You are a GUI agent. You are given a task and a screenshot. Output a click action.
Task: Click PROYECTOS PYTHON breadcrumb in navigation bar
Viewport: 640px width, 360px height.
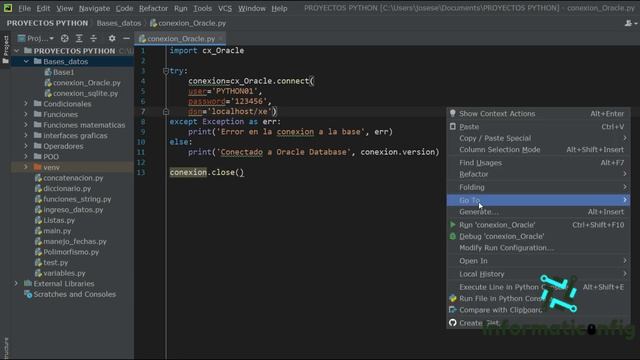(47, 23)
